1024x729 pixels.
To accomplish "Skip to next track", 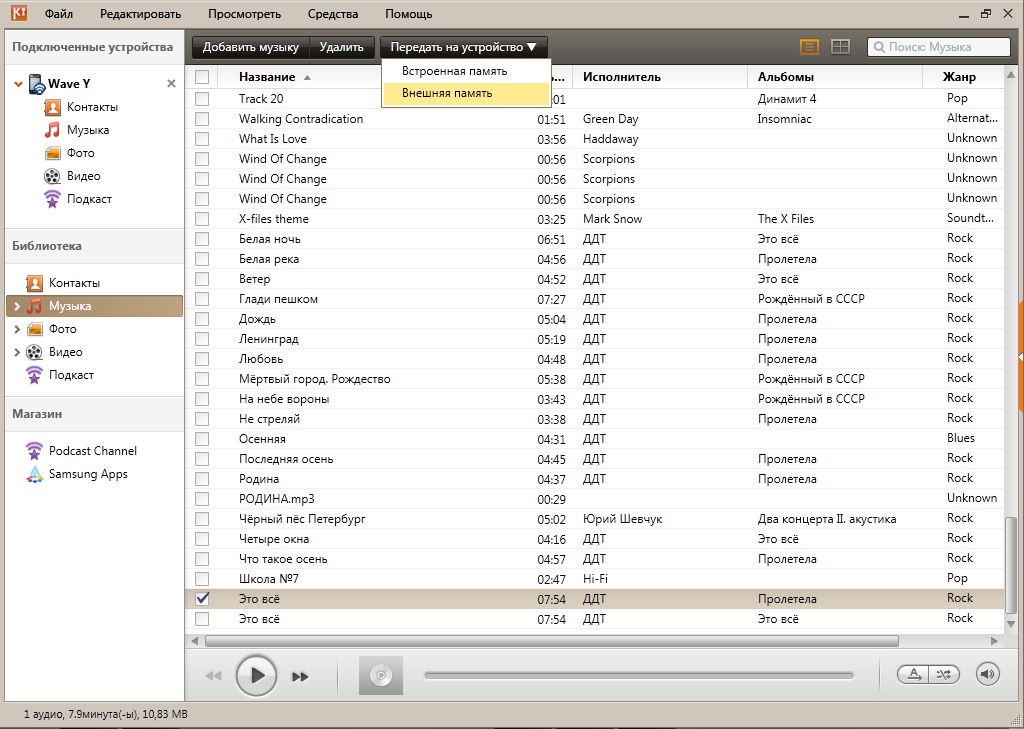I will [x=300, y=676].
